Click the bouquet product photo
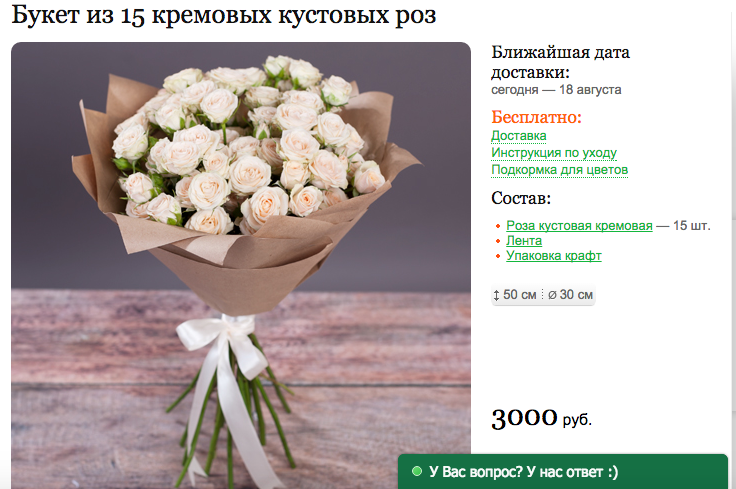This screenshot has width=736, height=489. (x=241, y=266)
